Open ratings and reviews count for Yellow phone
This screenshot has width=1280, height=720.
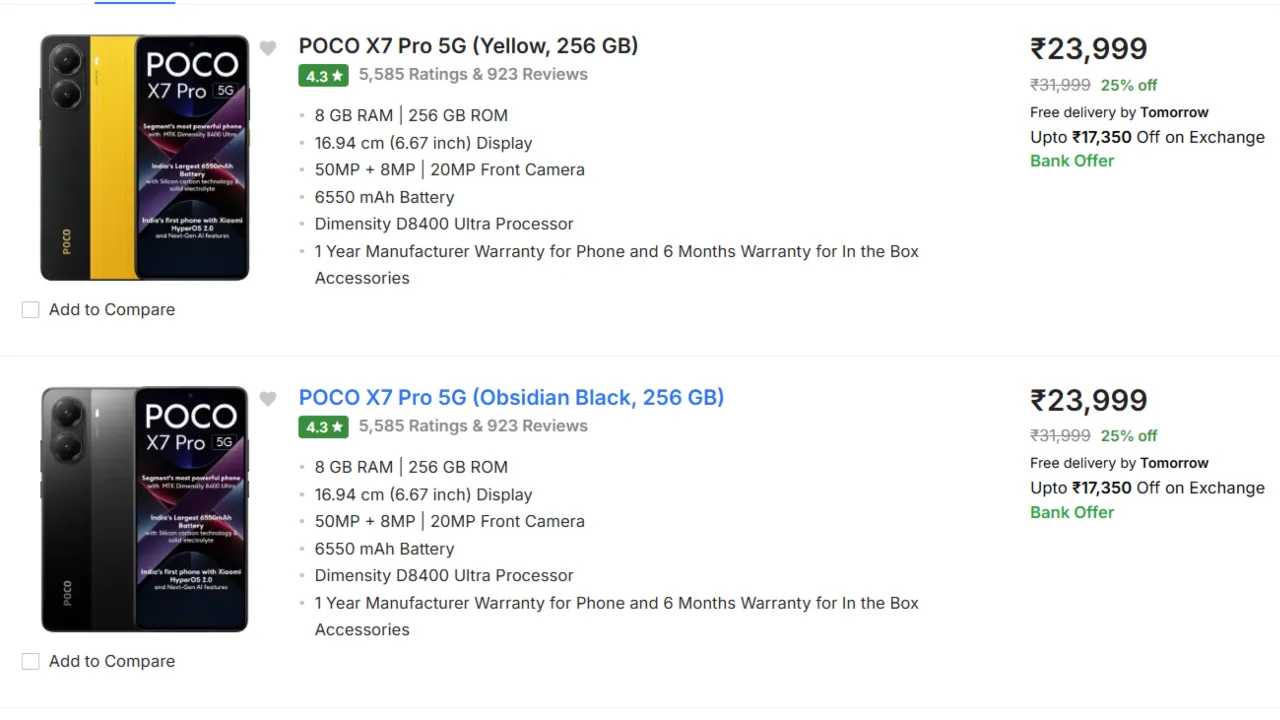(473, 74)
